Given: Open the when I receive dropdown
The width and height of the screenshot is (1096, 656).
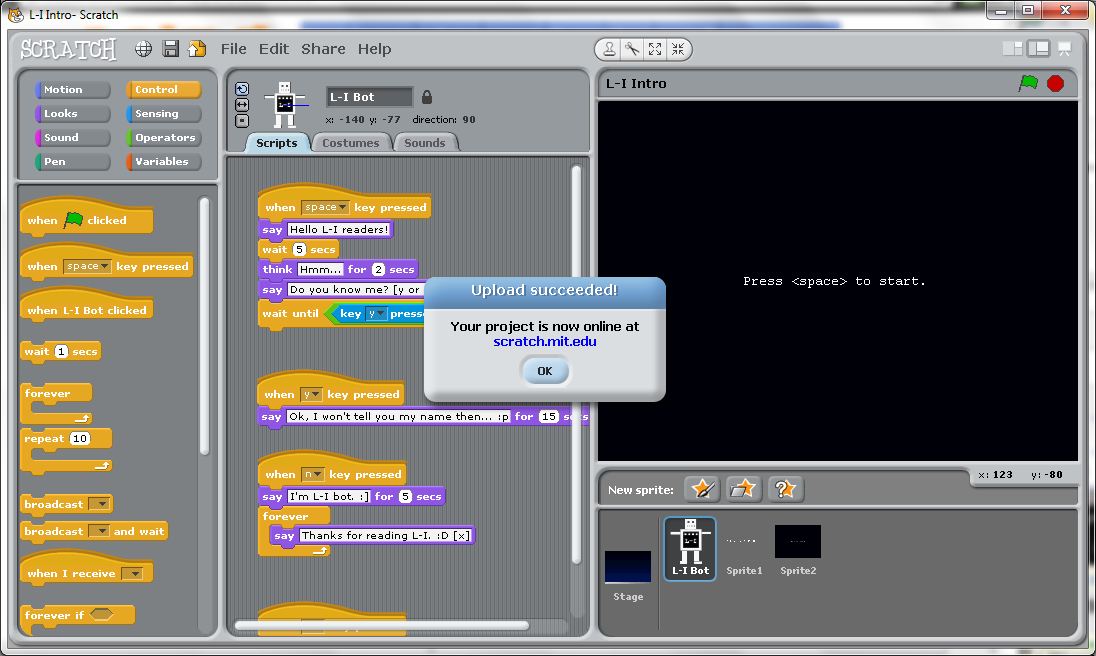Looking at the screenshot, I should point(137,571).
